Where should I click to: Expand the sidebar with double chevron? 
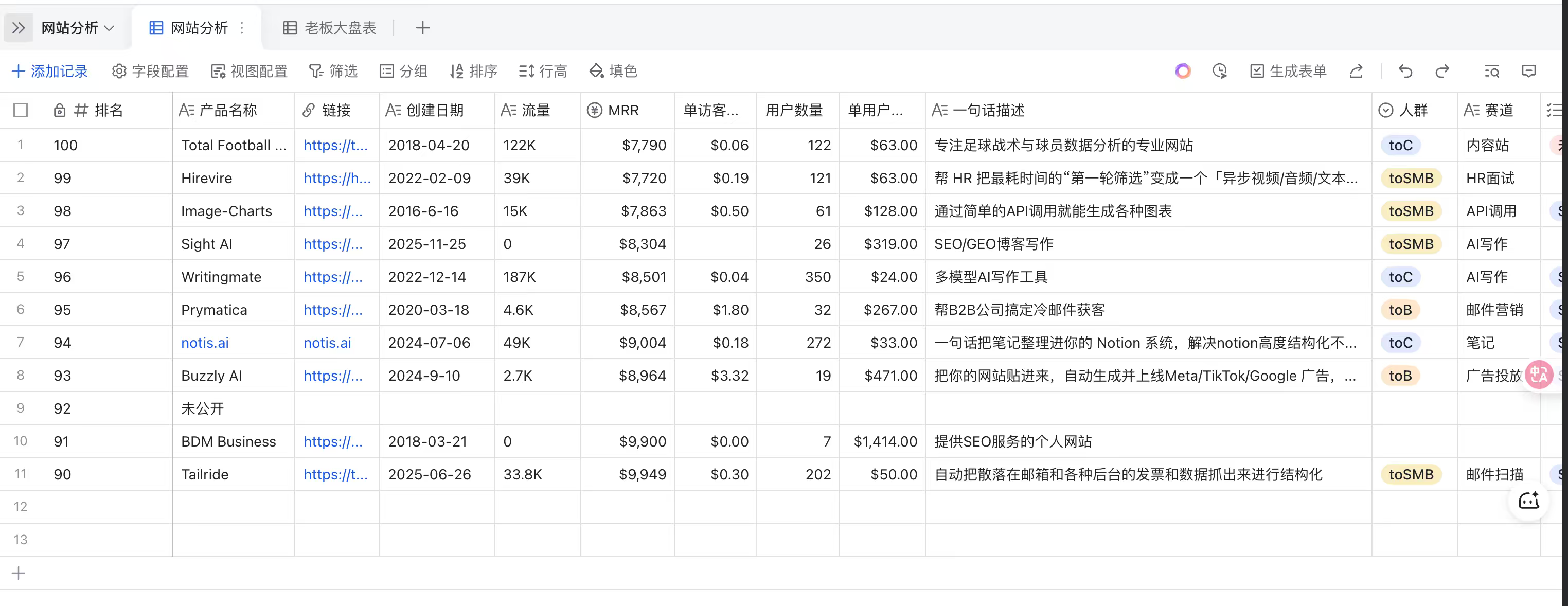[x=19, y=28]
